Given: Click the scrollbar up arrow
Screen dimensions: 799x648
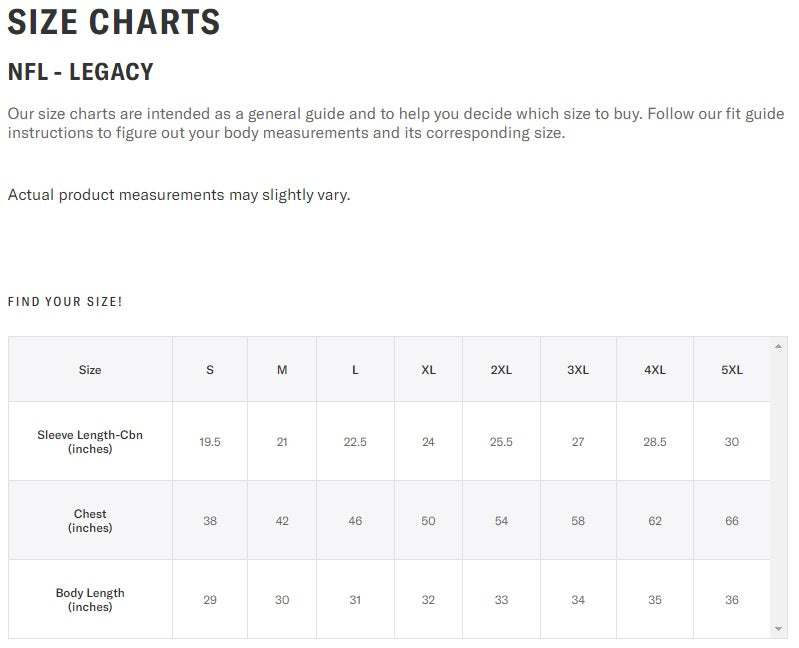Looking at the screenshot, I should pos(779,346).
